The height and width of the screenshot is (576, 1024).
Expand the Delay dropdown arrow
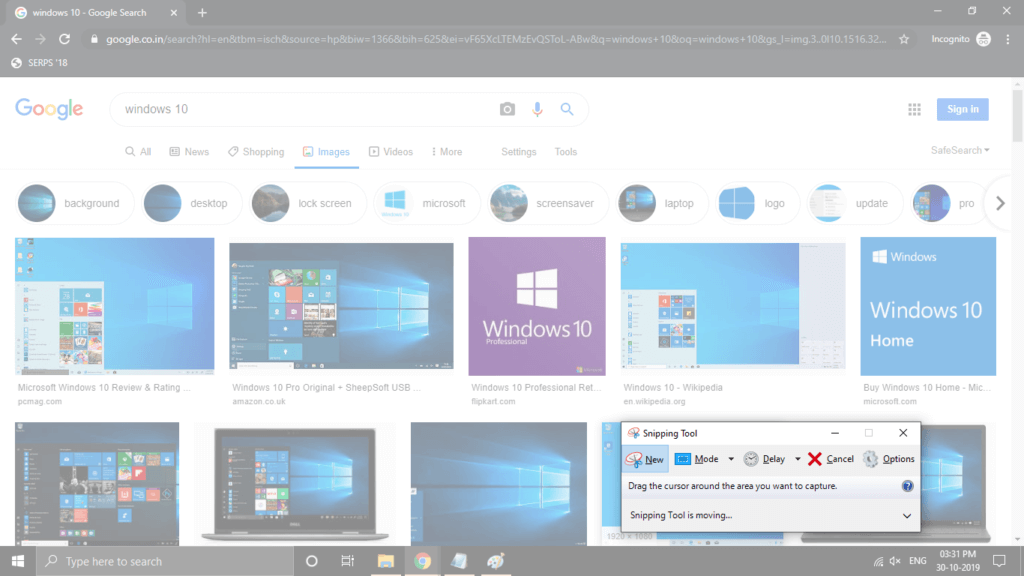point(797,459)
